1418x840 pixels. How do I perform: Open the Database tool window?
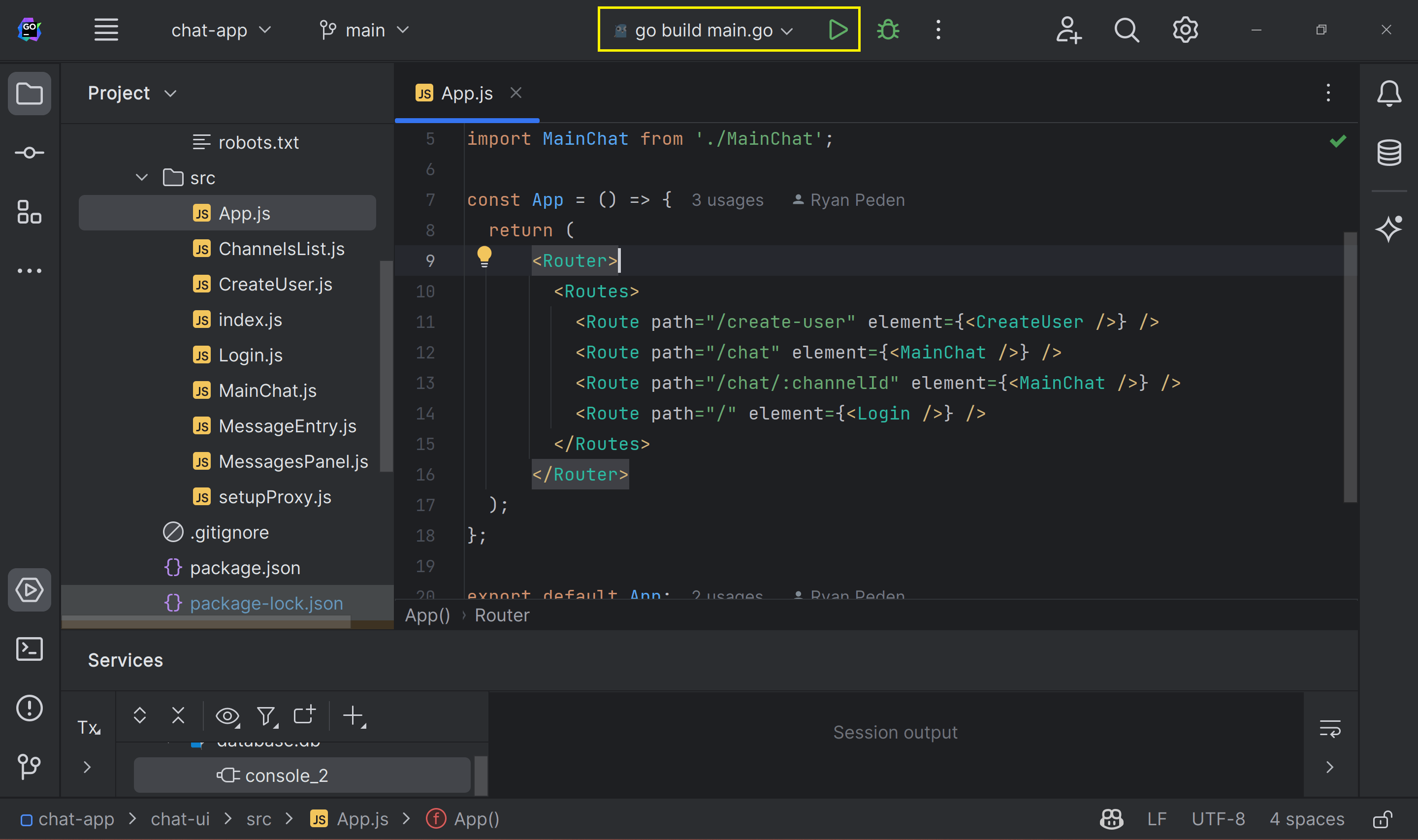point(1388,152)
